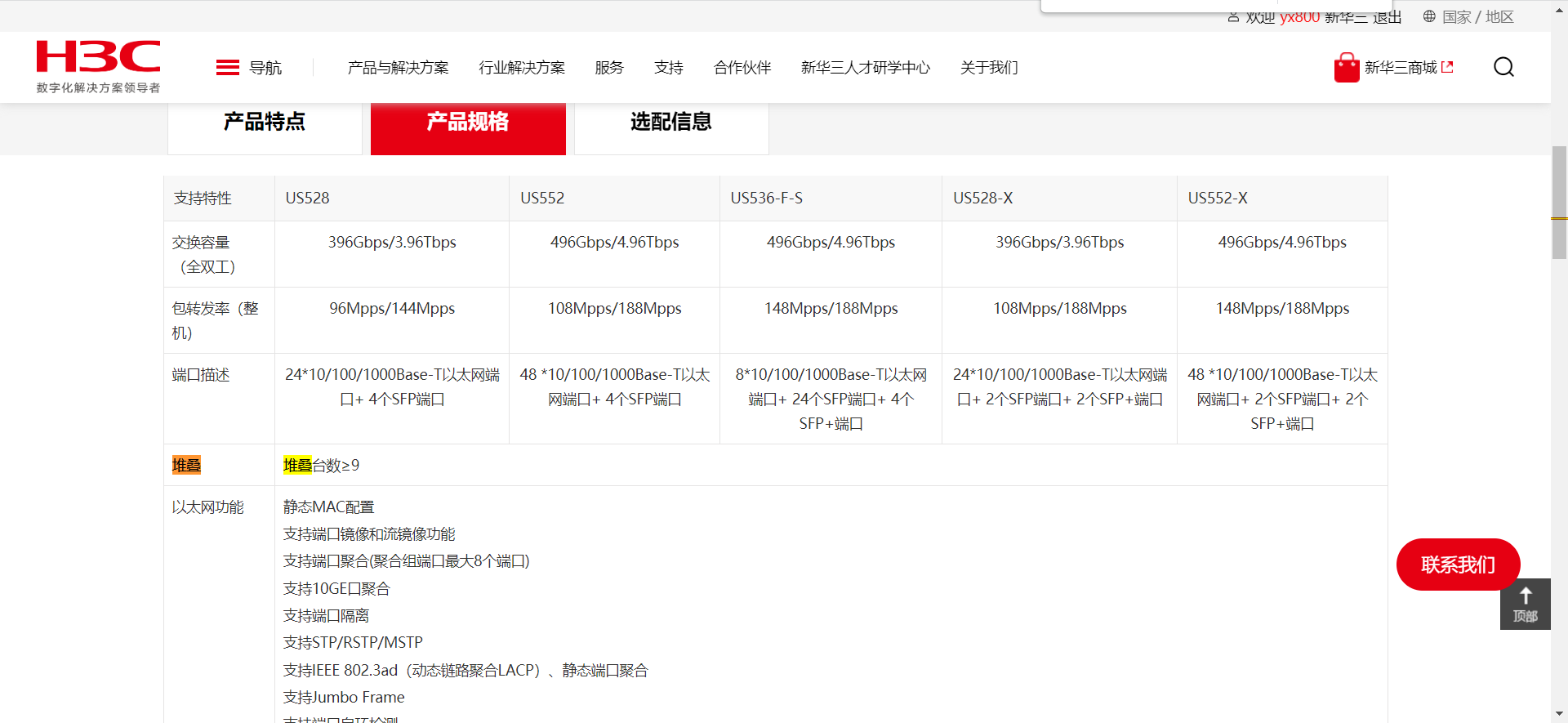Click the scrollbar down arrow

tap(1559, 715)
